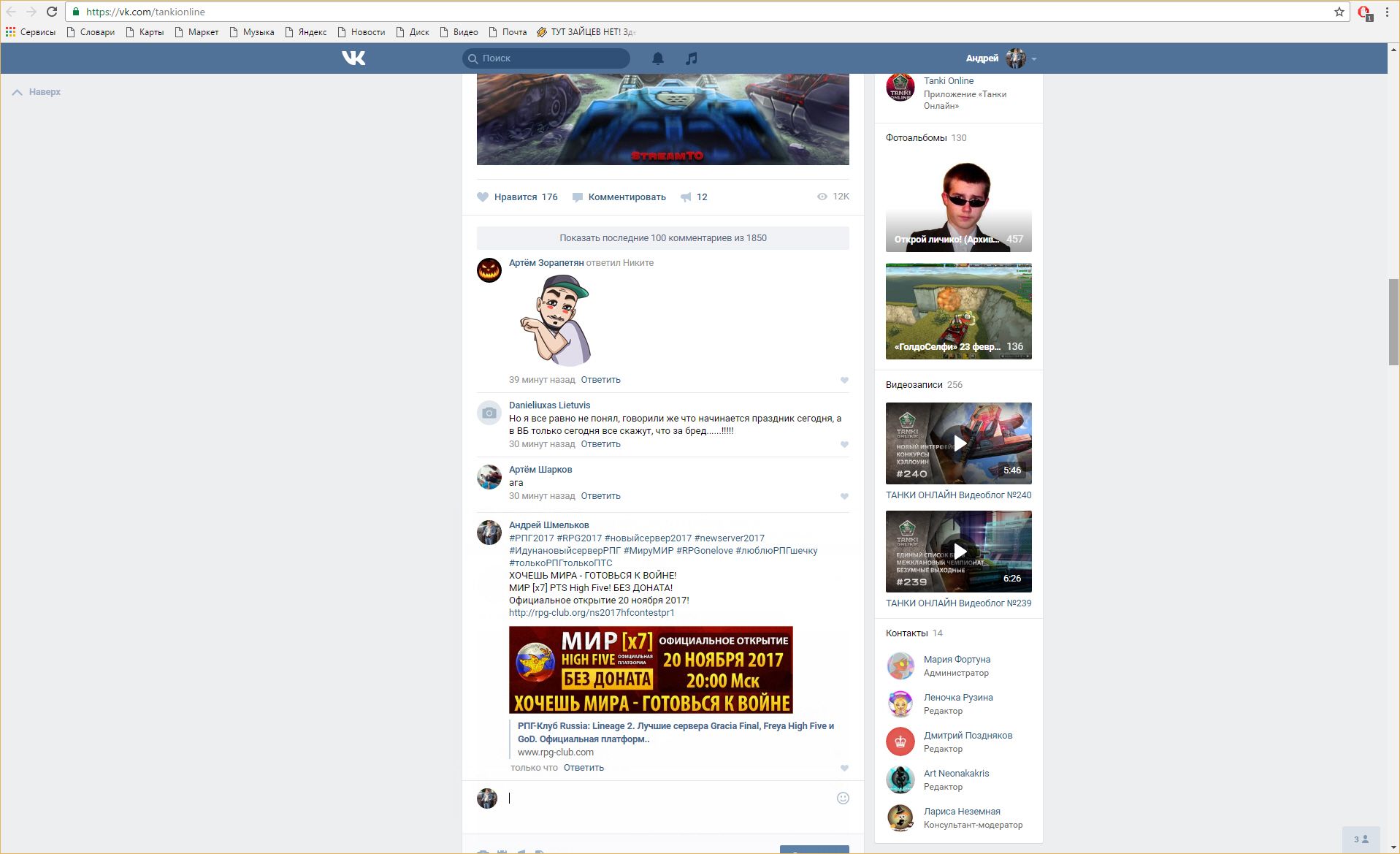Open the rpg-club.org contest link

592,613
